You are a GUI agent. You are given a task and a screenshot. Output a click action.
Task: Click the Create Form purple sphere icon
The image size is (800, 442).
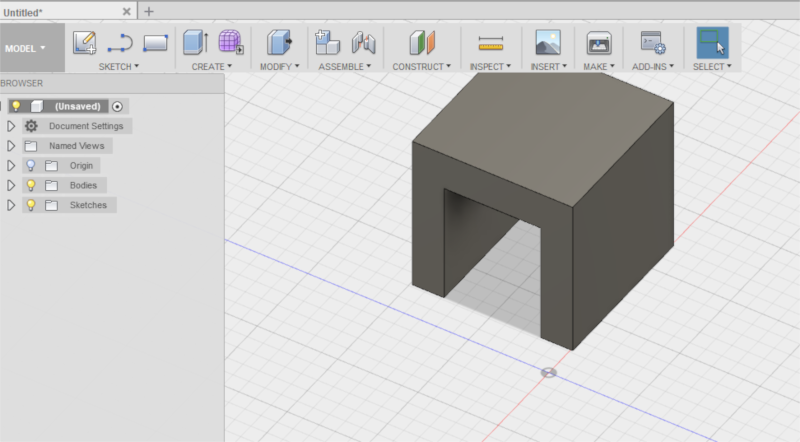231,42
